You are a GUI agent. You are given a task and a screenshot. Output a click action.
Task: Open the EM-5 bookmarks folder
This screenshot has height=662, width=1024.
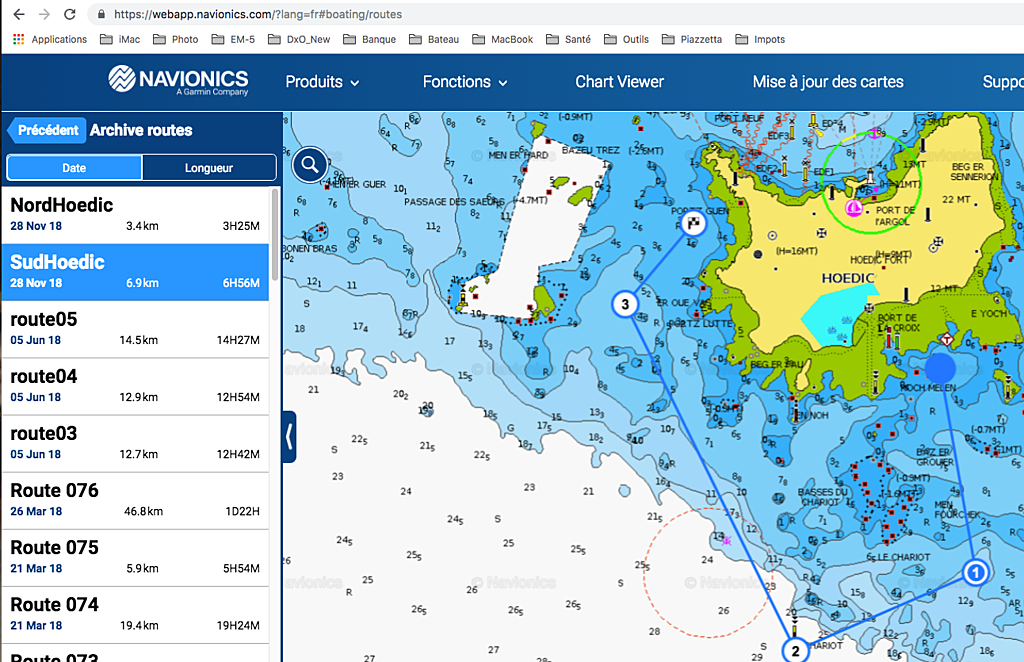[233, 39]
